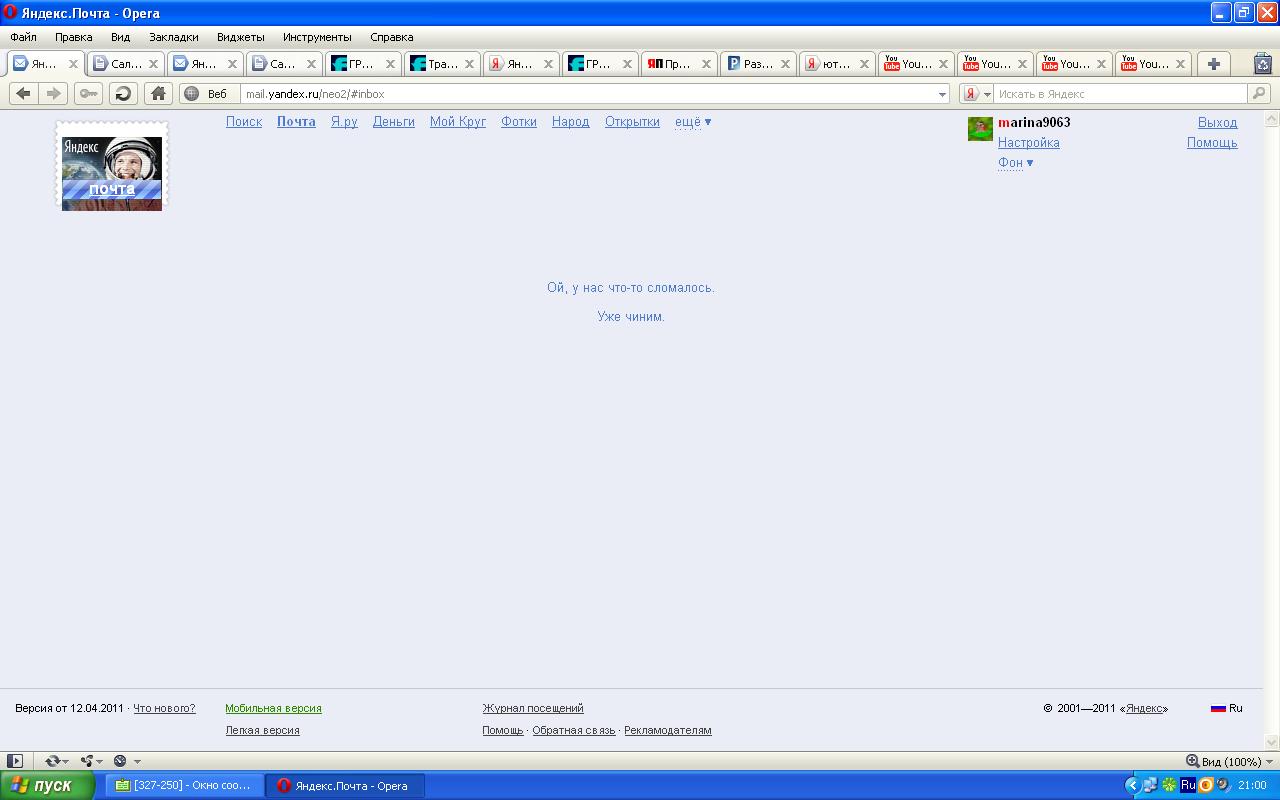This screenshot has height=800, width=1280.
Task: Click the zoom magnifier Вид icon
Action: point(1192,761)
